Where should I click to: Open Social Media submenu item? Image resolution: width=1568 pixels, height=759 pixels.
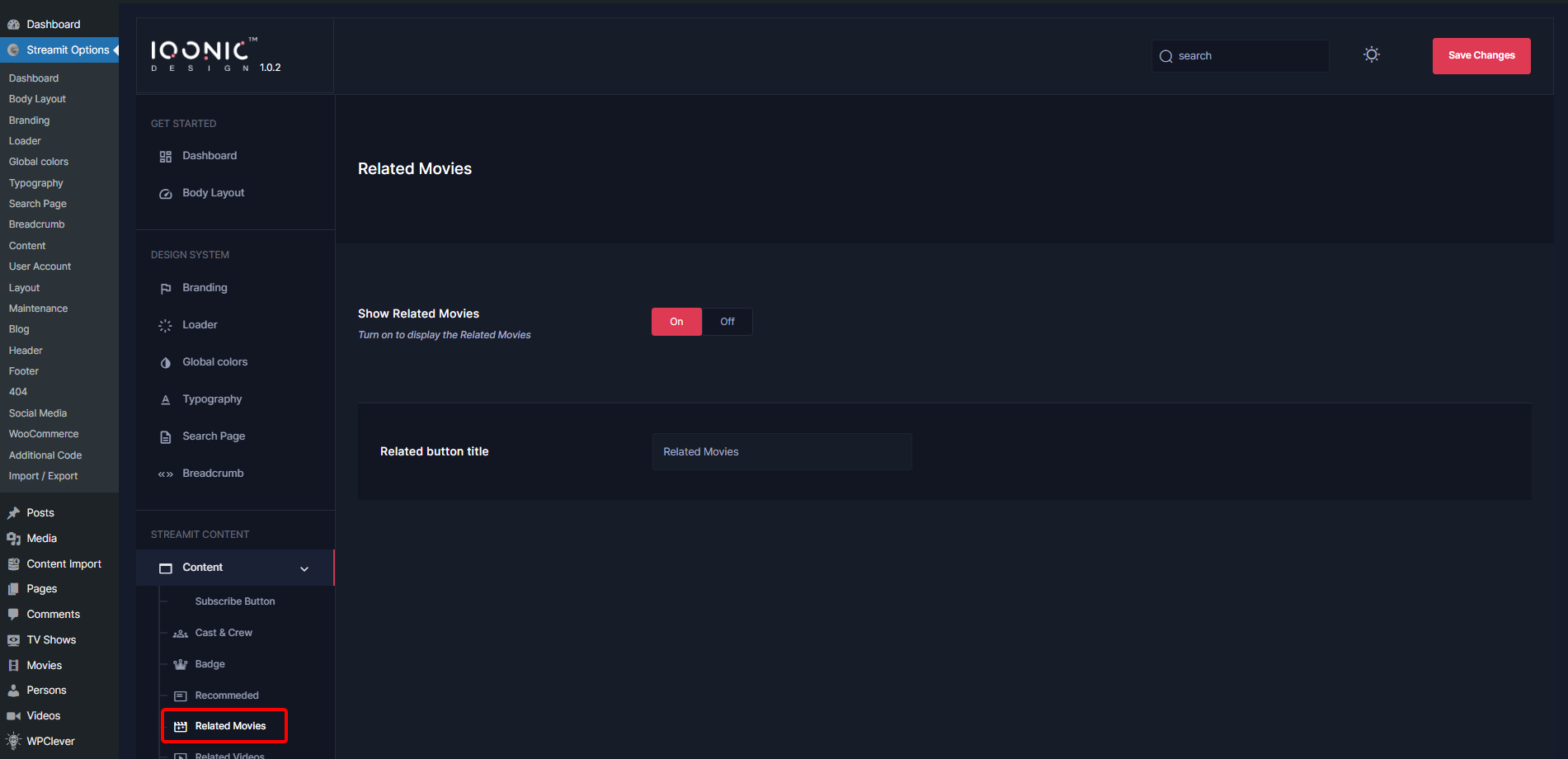tap(38, 413)
